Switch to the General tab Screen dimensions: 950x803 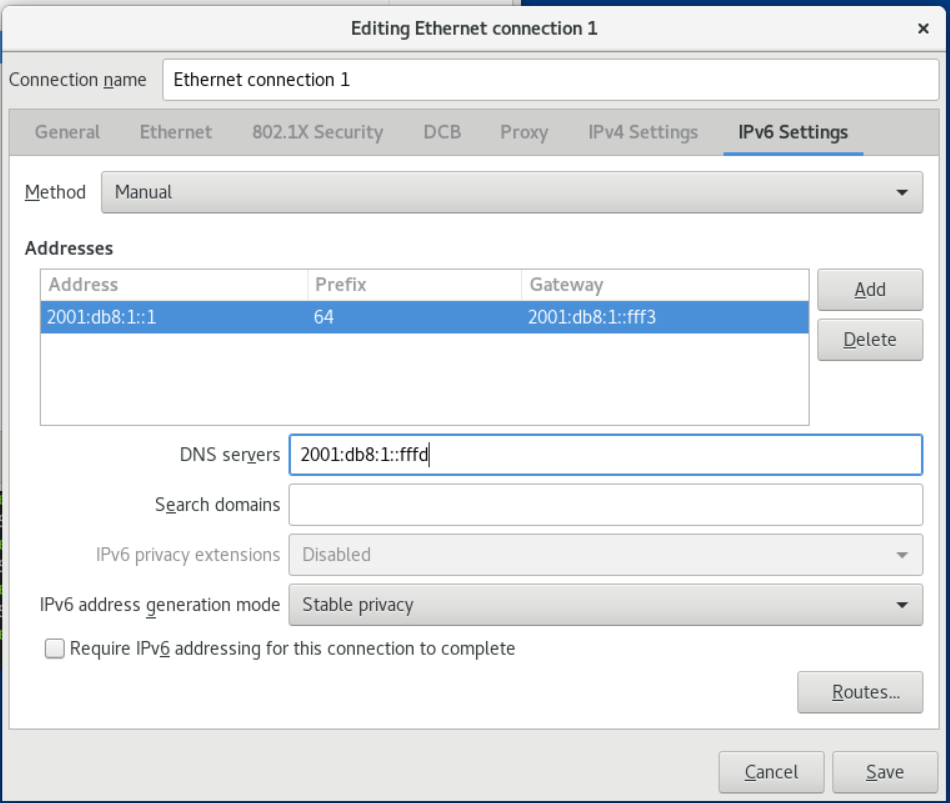67,132
